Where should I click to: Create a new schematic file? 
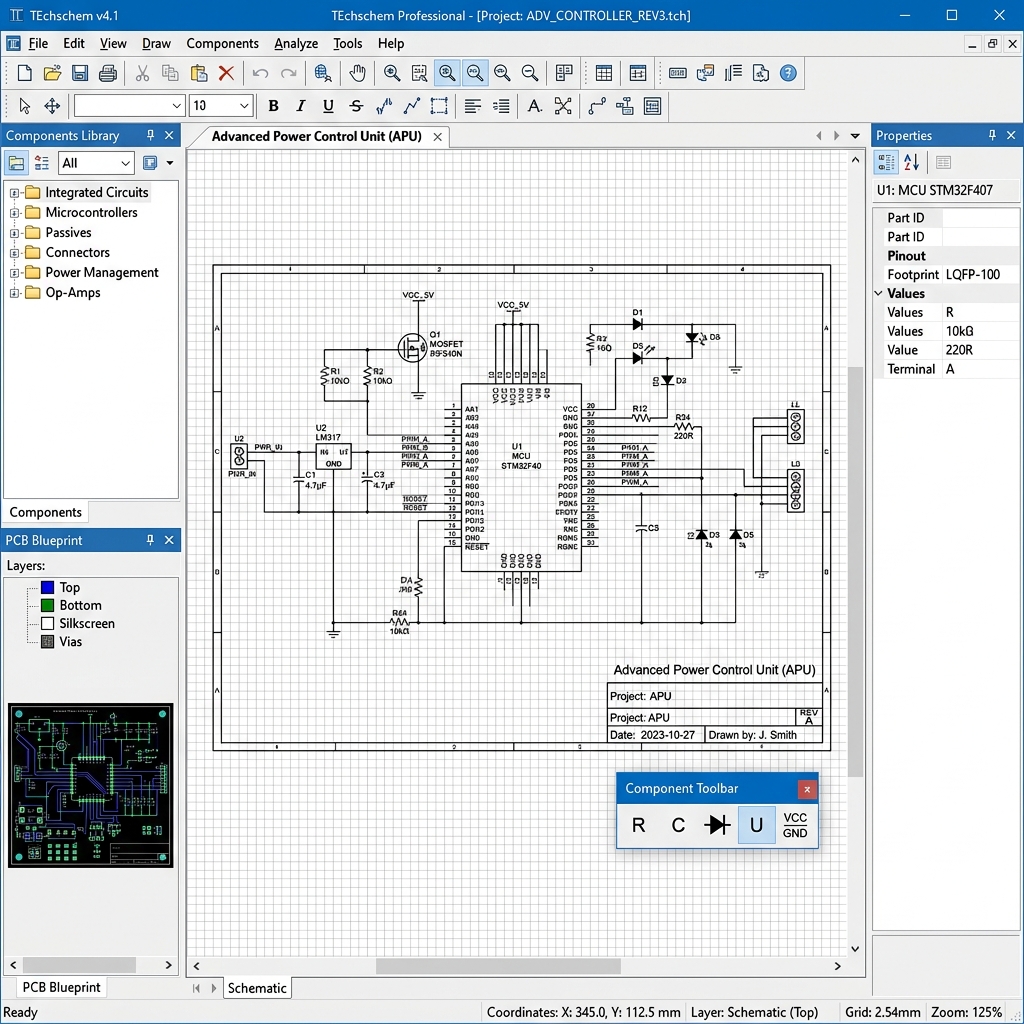pyautogui.click(x=25, y=73)
